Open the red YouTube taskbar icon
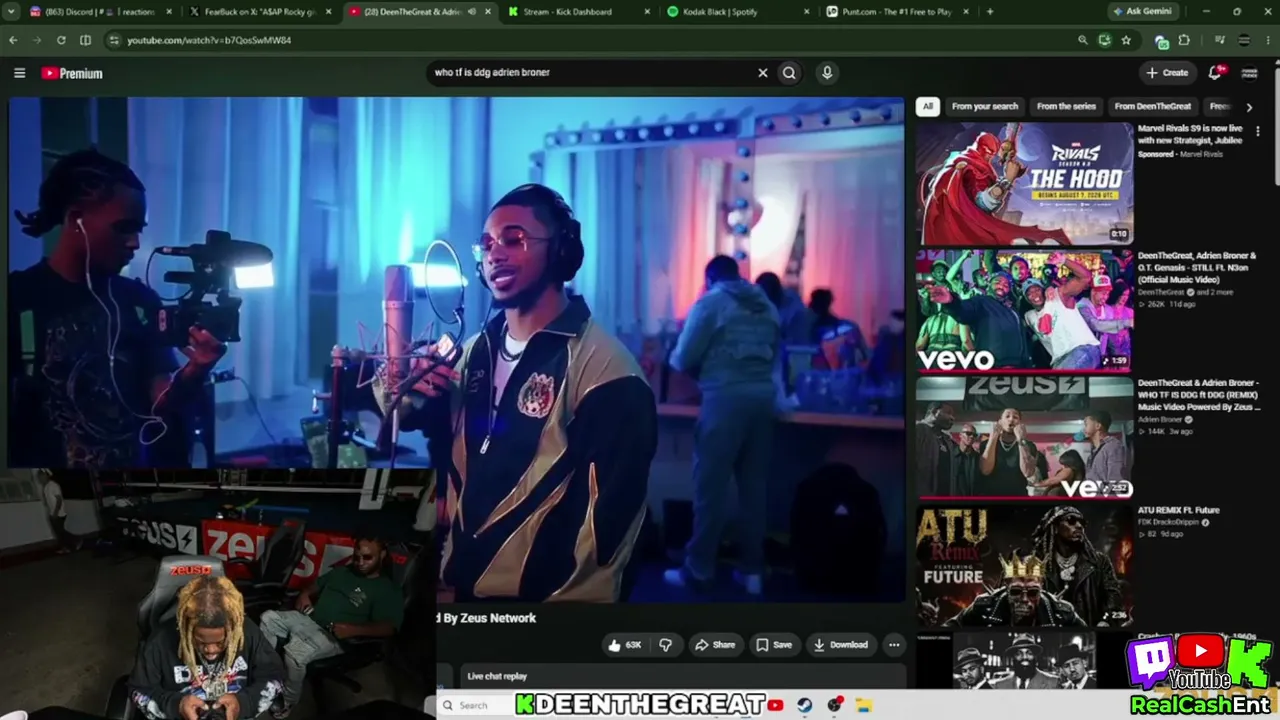Image resolution: width=1280 pixels, height=720 pixels. click(x=775, y=705)
